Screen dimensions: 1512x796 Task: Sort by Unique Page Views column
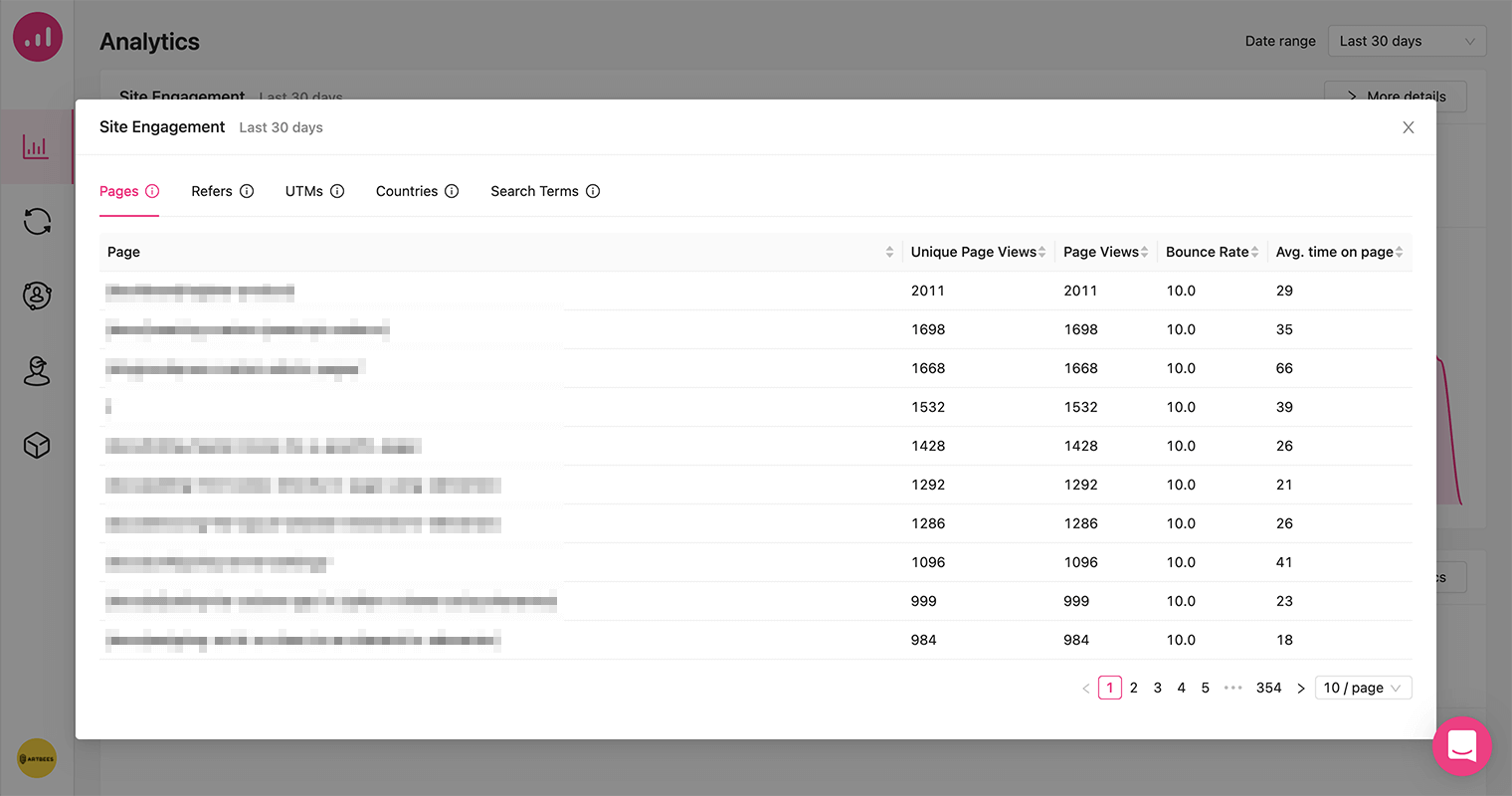pos(1041,252)
